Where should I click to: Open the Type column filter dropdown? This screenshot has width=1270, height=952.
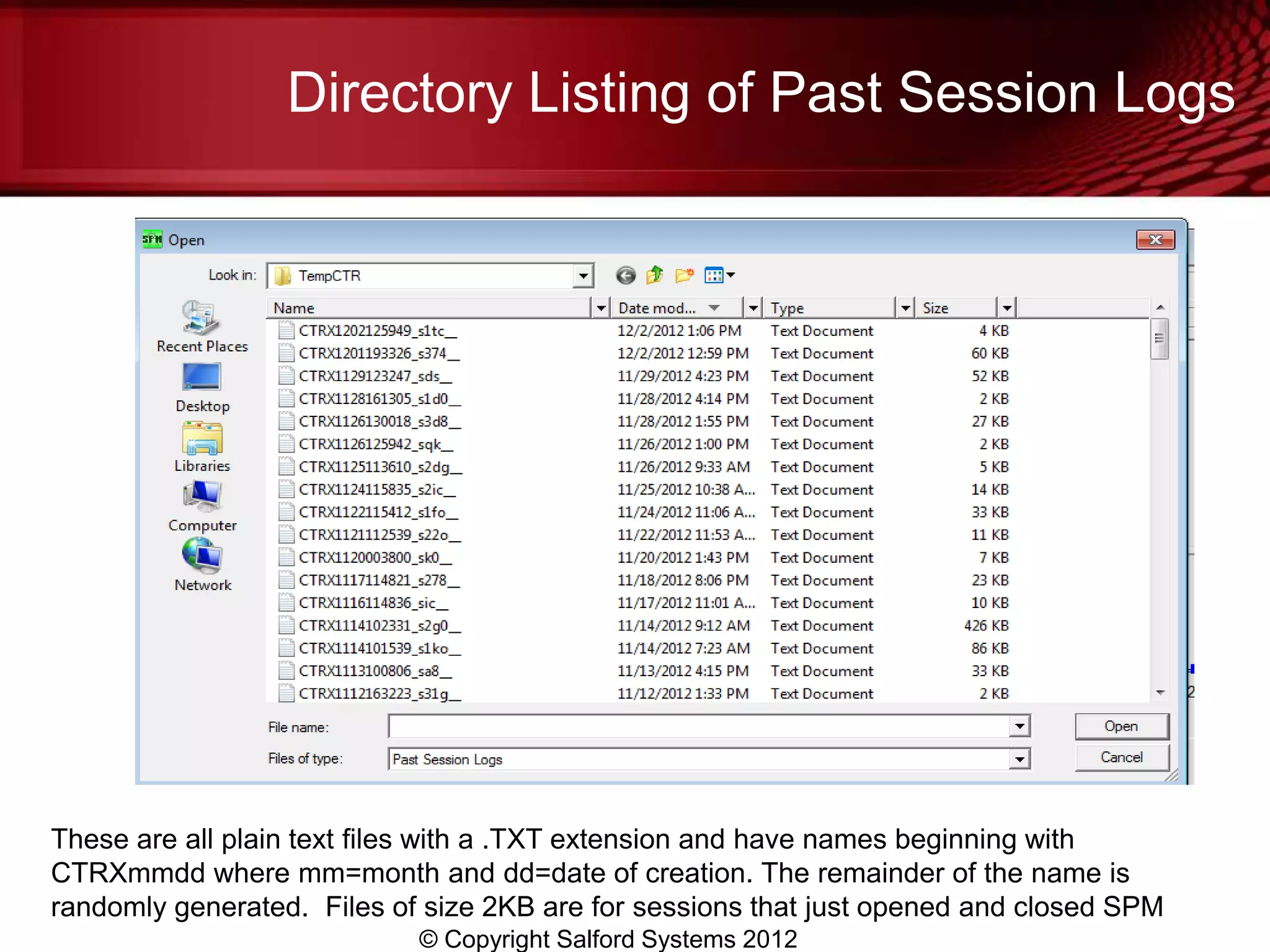(x=905, y=307)
